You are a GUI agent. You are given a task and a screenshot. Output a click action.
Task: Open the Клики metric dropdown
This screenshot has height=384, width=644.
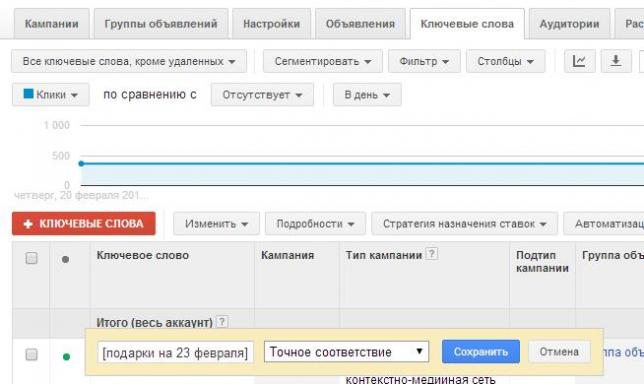pos(51,95)
